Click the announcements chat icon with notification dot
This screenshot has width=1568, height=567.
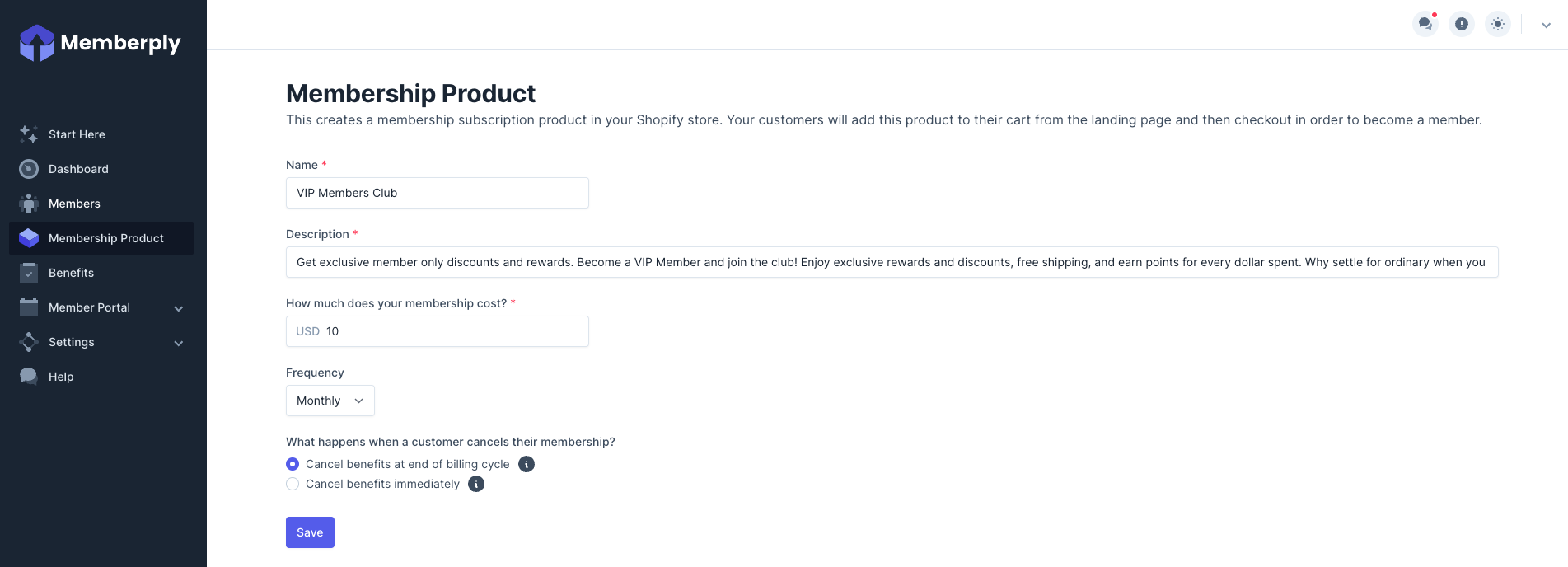pos(1425,24)
